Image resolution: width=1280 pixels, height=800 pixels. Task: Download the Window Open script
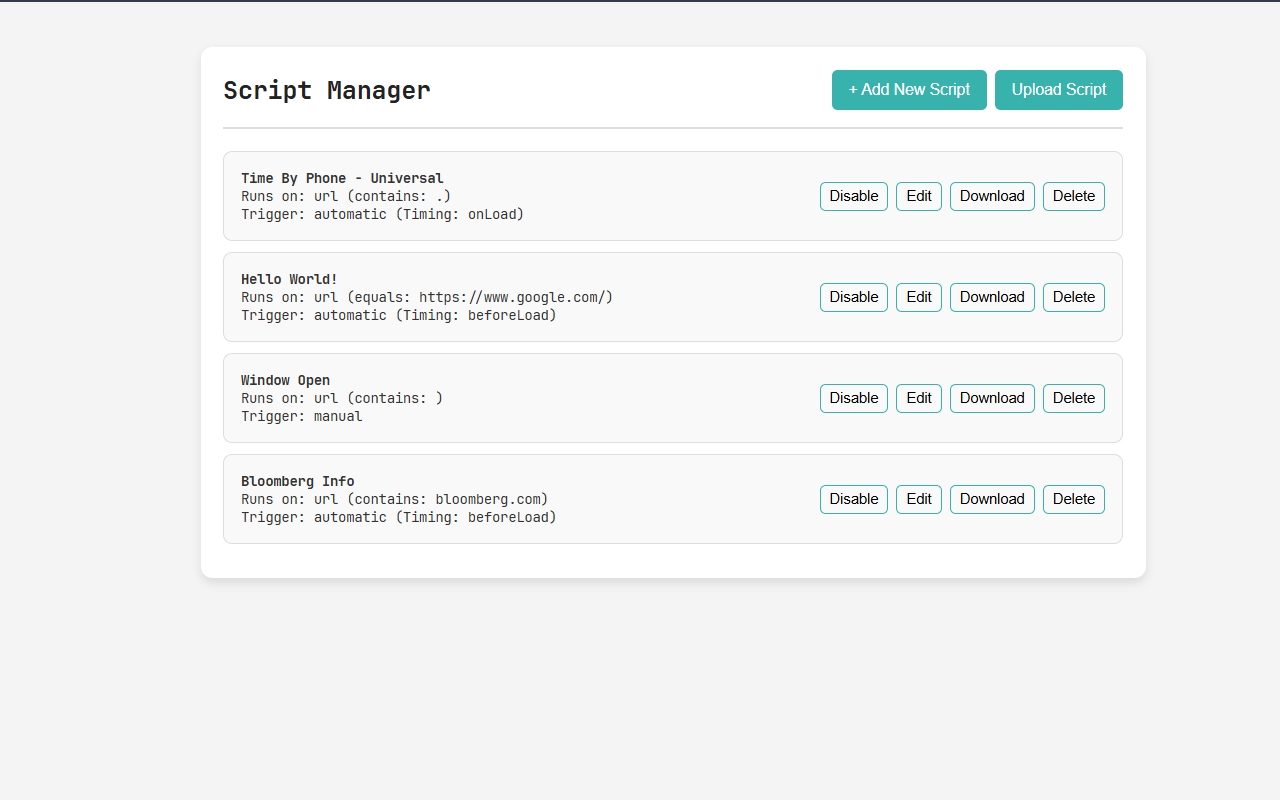(992, 398)
